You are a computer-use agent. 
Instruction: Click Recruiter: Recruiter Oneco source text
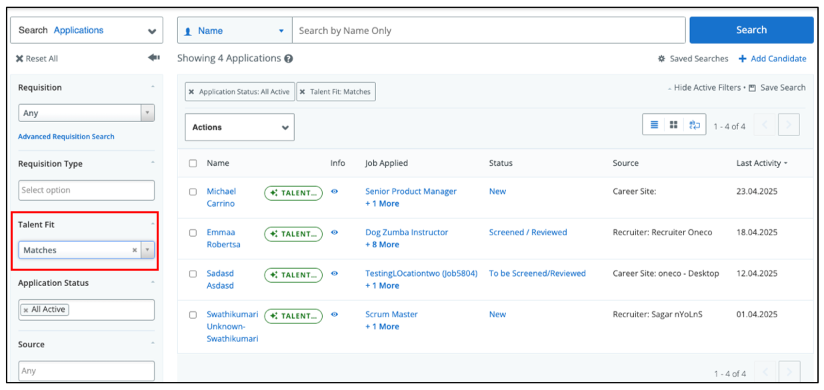pyautogui.click(x=663, y=232)
